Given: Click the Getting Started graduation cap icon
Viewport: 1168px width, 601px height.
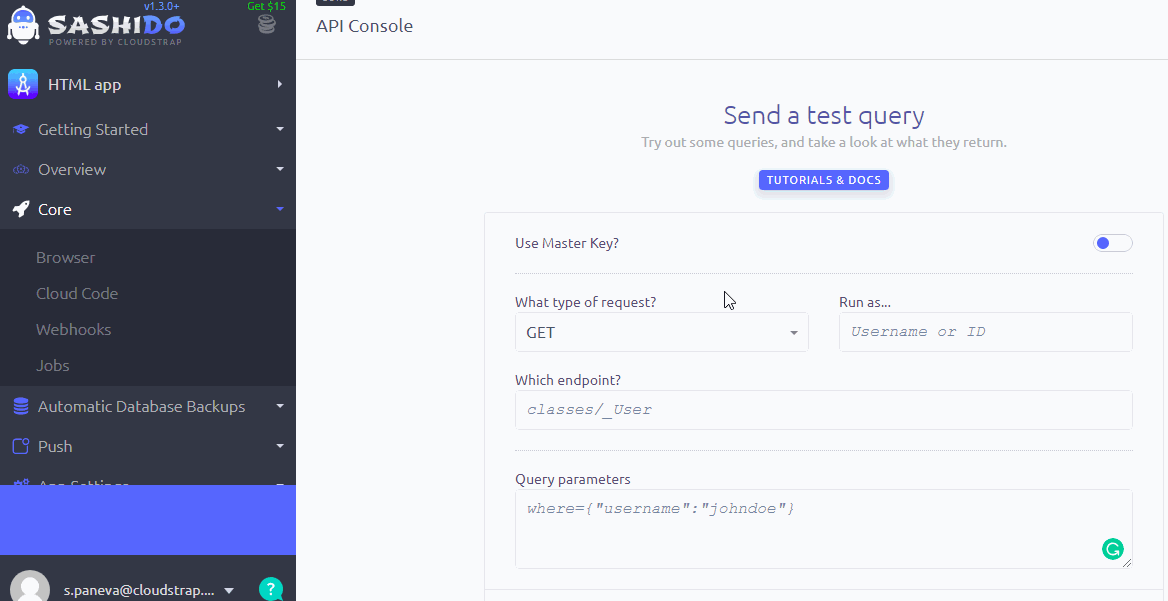Looking at the screenshot, I should click(21, 130).
